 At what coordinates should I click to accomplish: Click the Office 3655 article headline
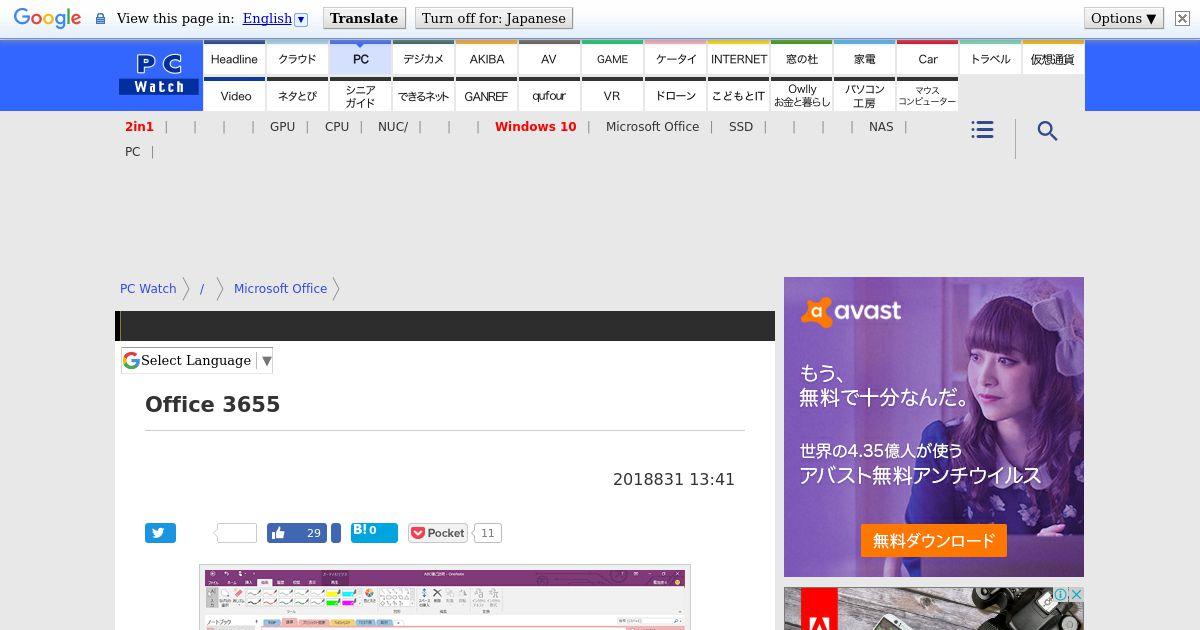[x=212, y=404]
